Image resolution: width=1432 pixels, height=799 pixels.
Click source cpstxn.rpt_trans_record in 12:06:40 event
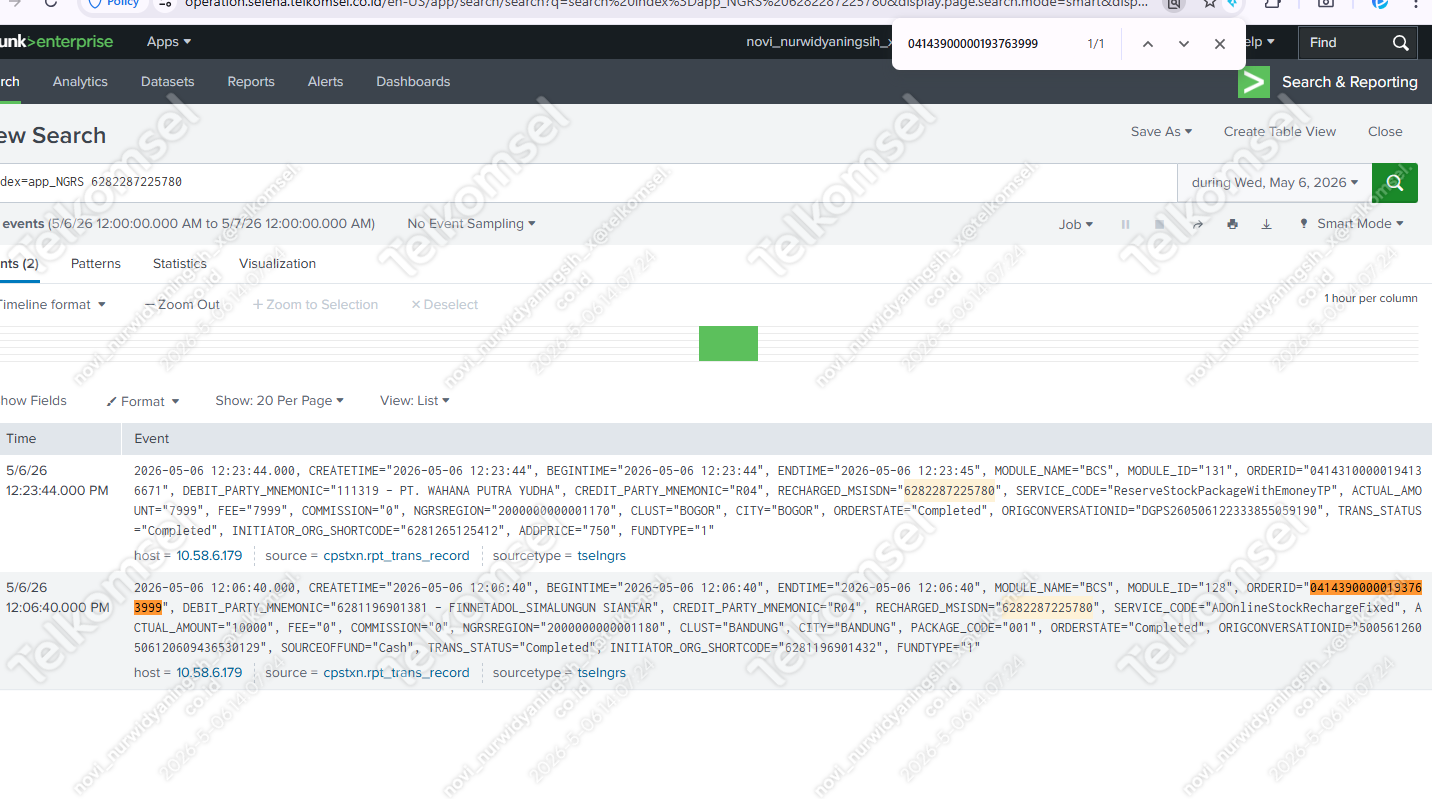pos(396,672)
